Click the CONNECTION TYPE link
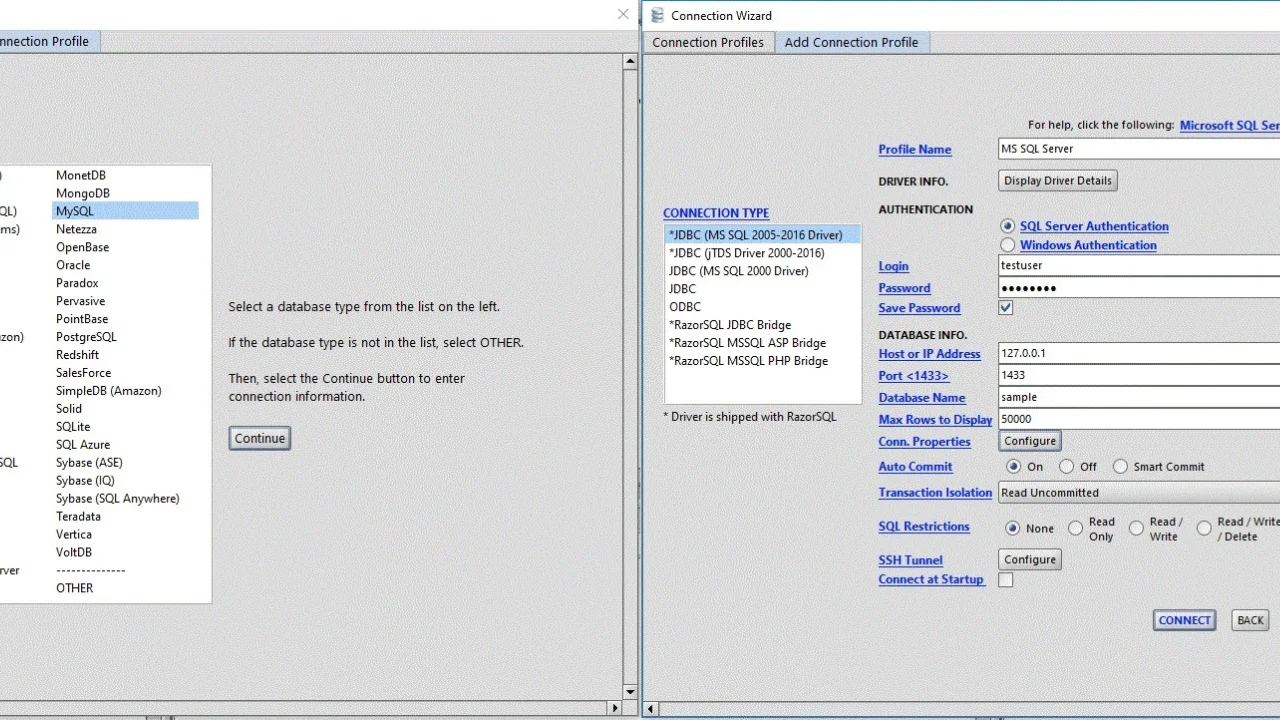 click(x=716, y=213)
